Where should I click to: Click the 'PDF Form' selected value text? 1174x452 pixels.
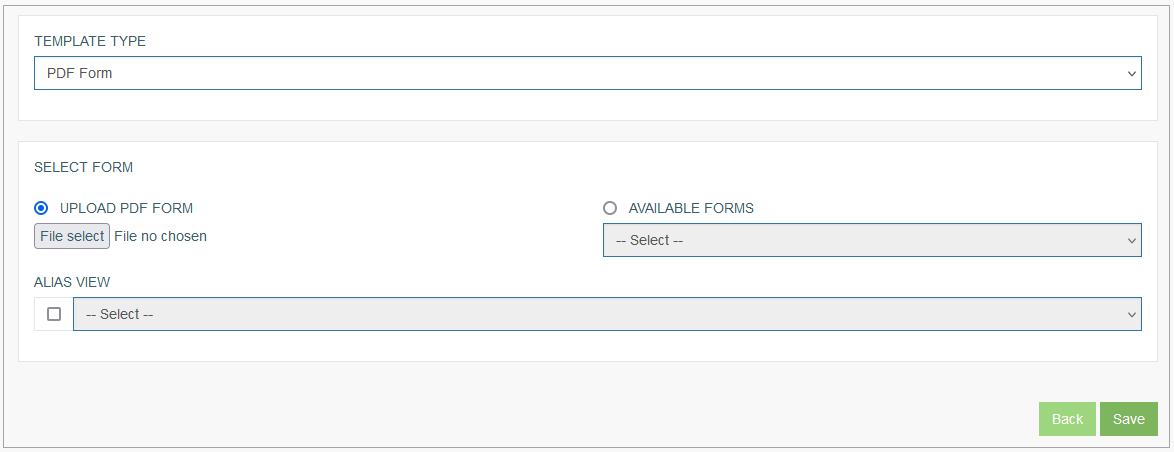tap(79, 73)
